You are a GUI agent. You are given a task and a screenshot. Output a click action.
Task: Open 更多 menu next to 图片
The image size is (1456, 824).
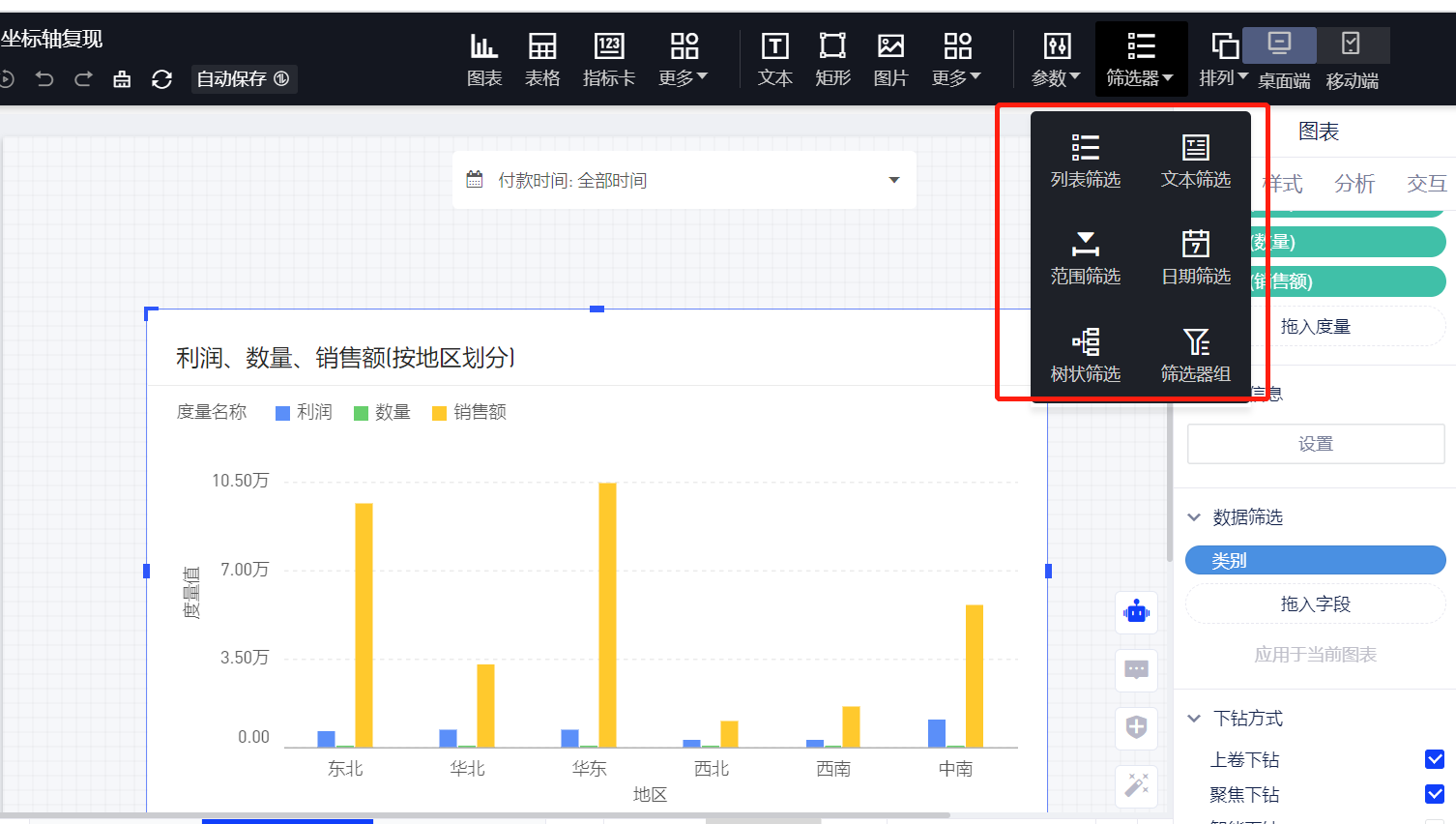click(x=957, y=60)
